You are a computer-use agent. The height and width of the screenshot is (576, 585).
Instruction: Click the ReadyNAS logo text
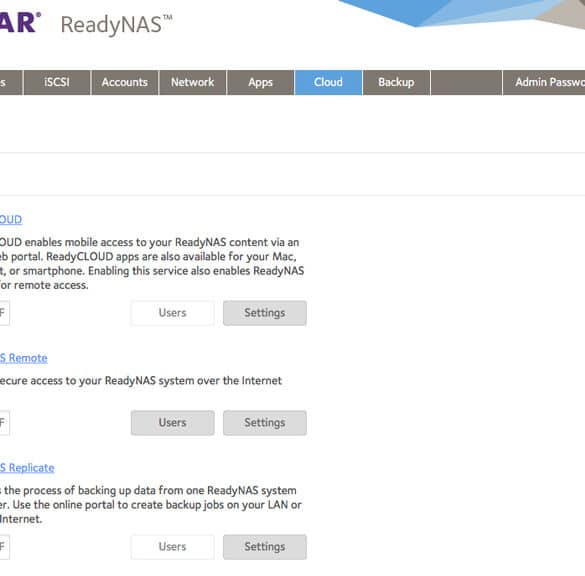116,25
